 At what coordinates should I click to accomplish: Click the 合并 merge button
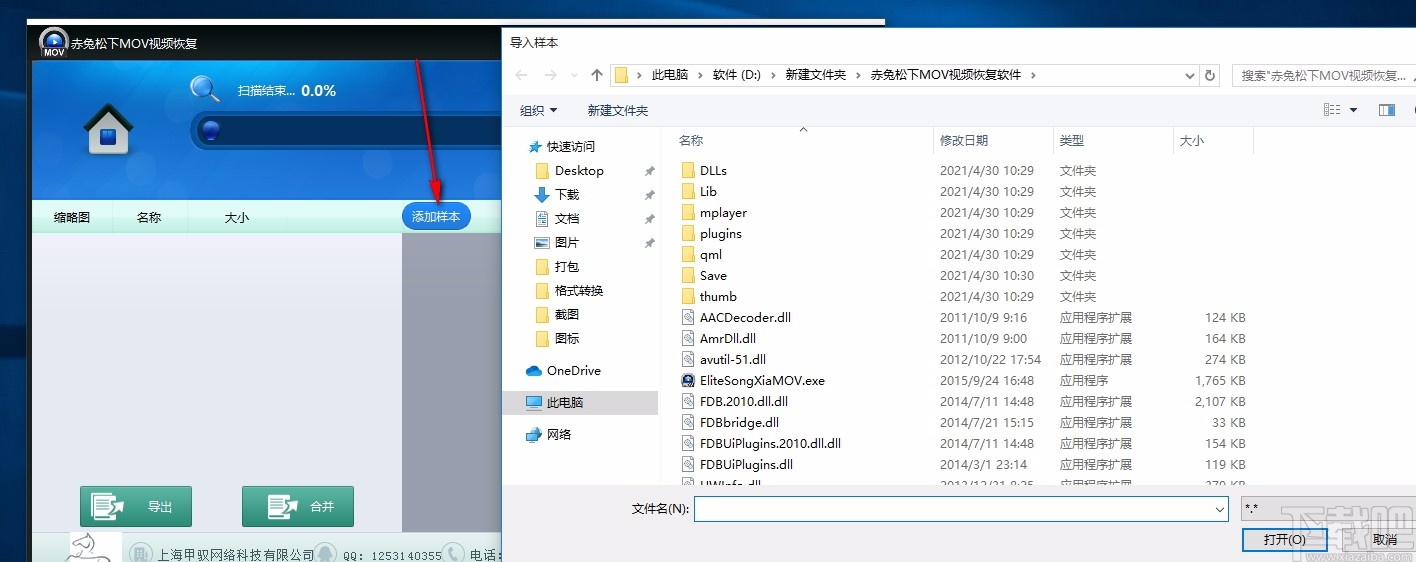pyautogui.click(x=298, y=506)
